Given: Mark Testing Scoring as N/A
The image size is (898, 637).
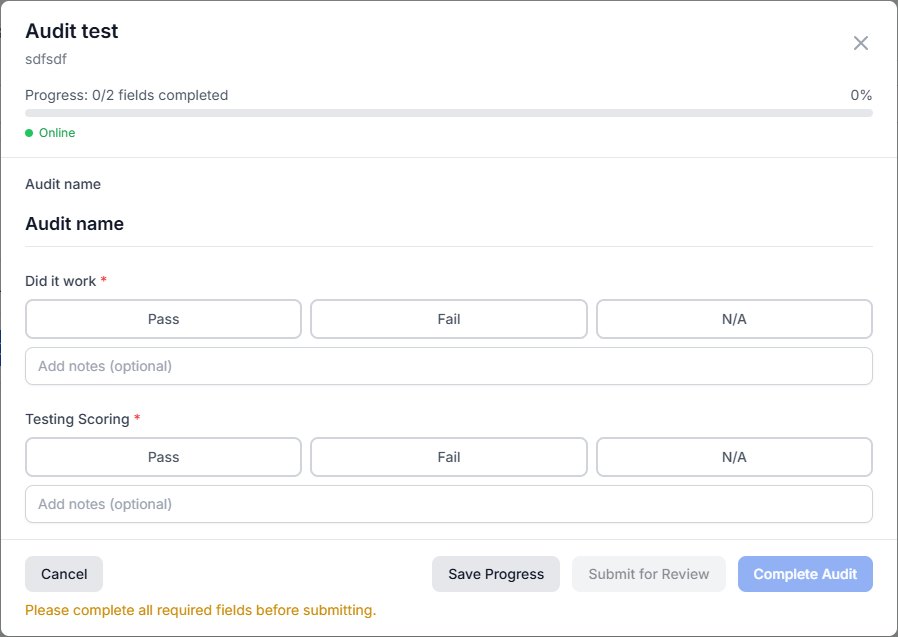Looking at the screenshot, I should [x=734, y=457].
